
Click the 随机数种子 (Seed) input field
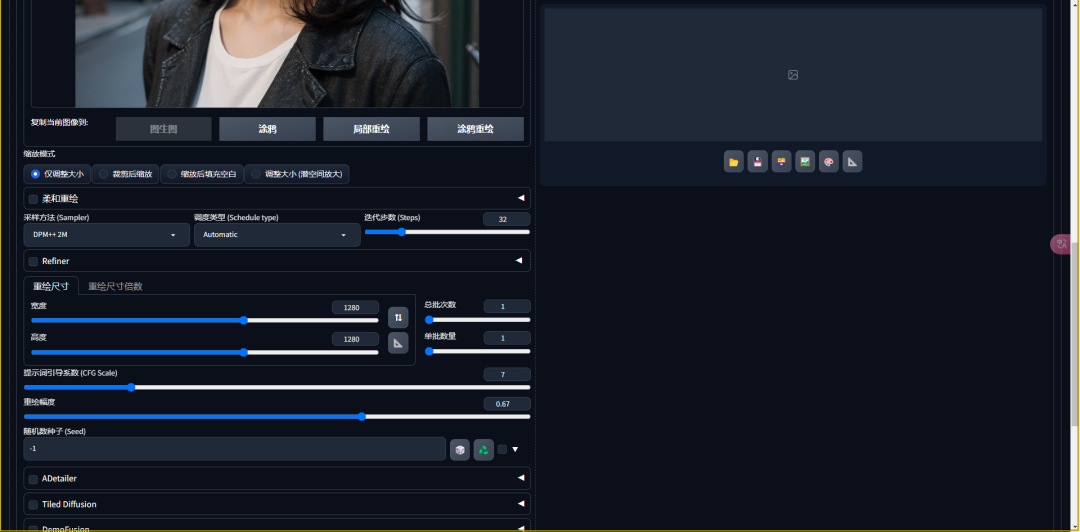[234, 449]
